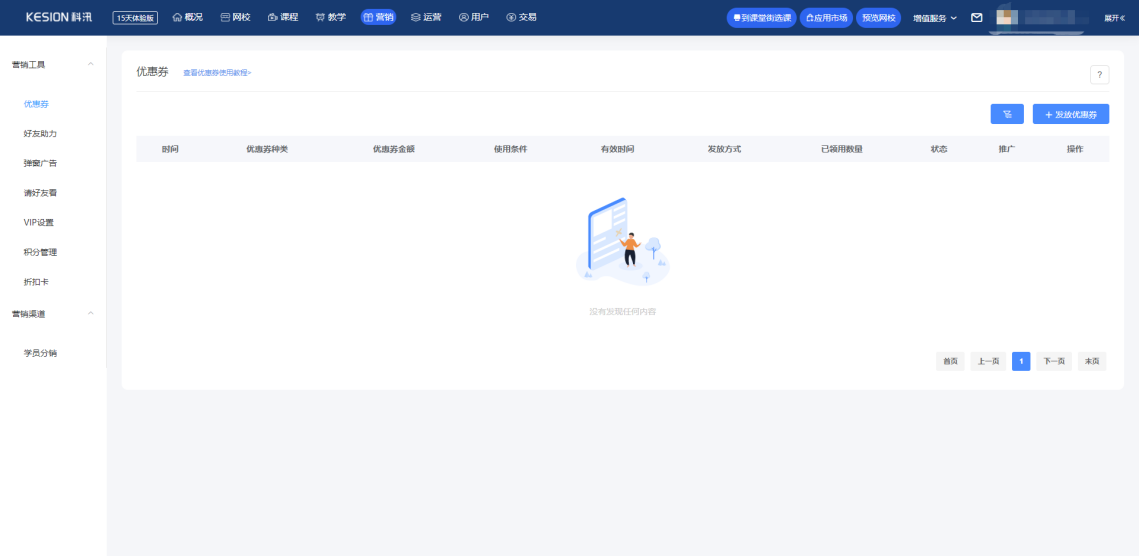Click the KESION 科汛 logo
Screen dimensions: 1139x556
point(59,17)
